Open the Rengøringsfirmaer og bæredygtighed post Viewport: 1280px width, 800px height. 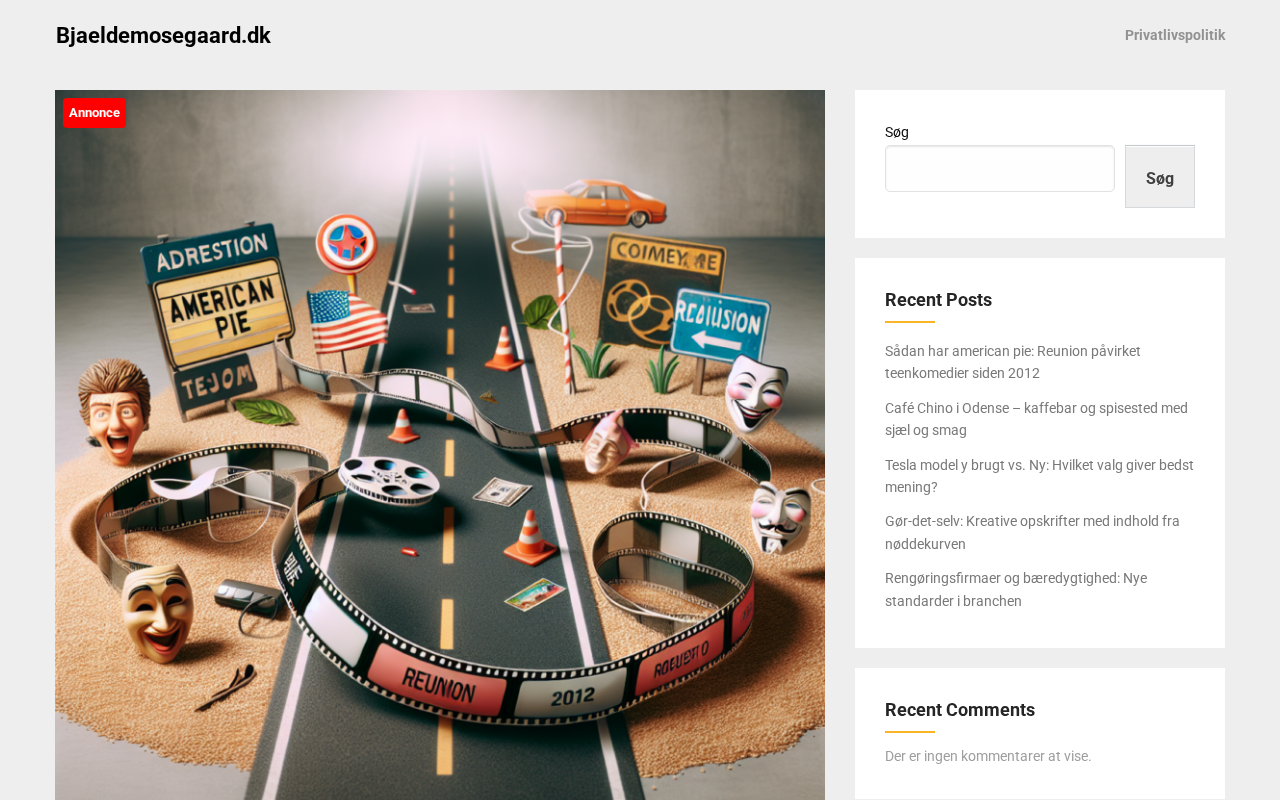coord(1016,590)
